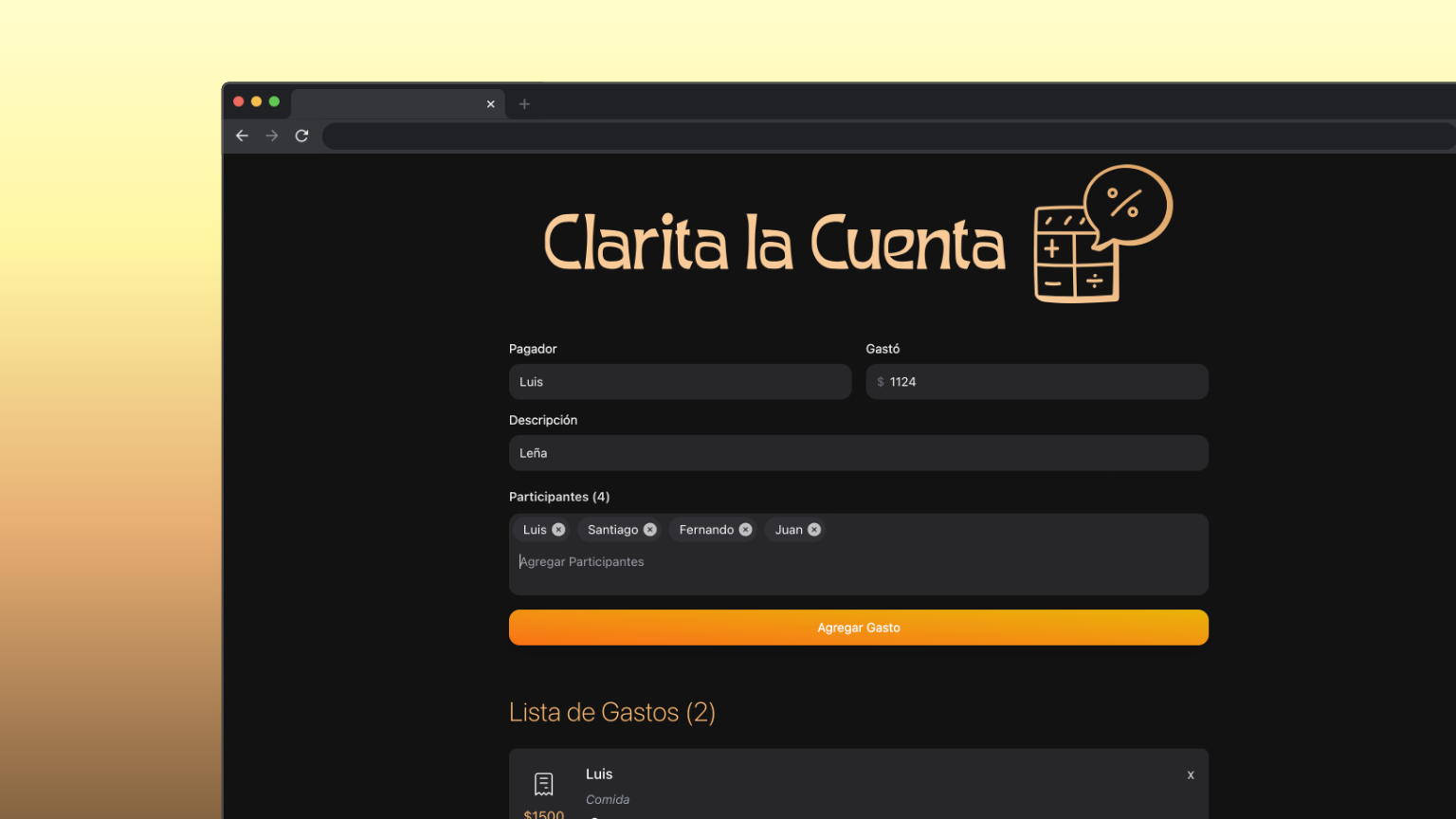Go back with the browser back arrow
The height and width of the screenshot is (819, 1456).
pos(242,136)
